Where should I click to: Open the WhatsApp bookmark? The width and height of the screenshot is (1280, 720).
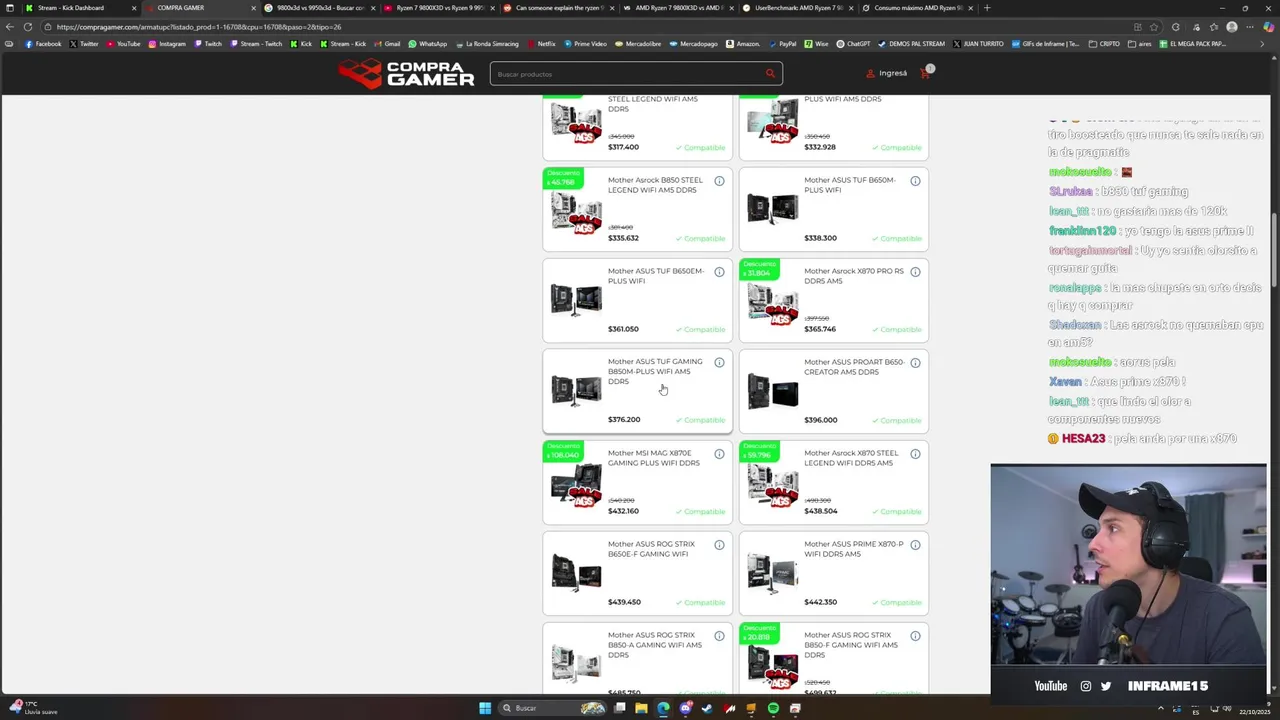[427, 44]
